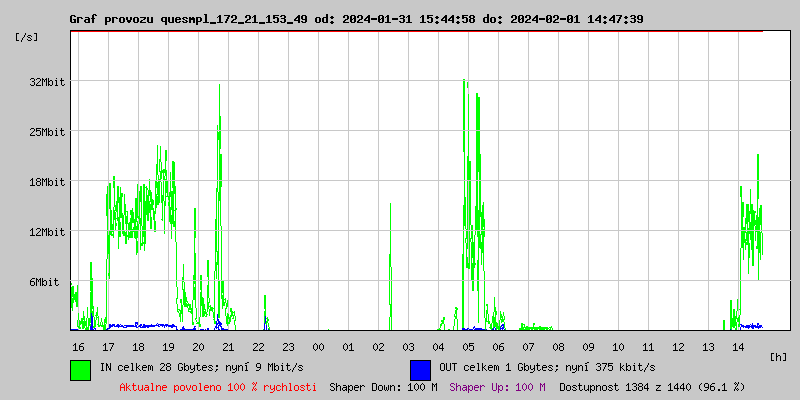The image size is (800, 400).
Task: Click the green IN legend color square
Action: [80, 369]
